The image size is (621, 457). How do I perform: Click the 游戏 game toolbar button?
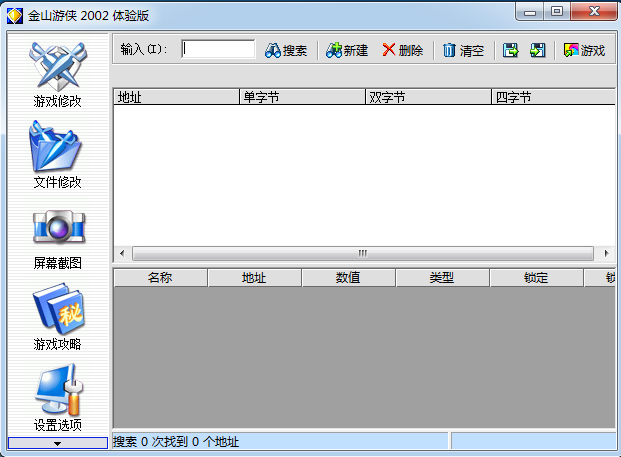[x=584, y=50]
